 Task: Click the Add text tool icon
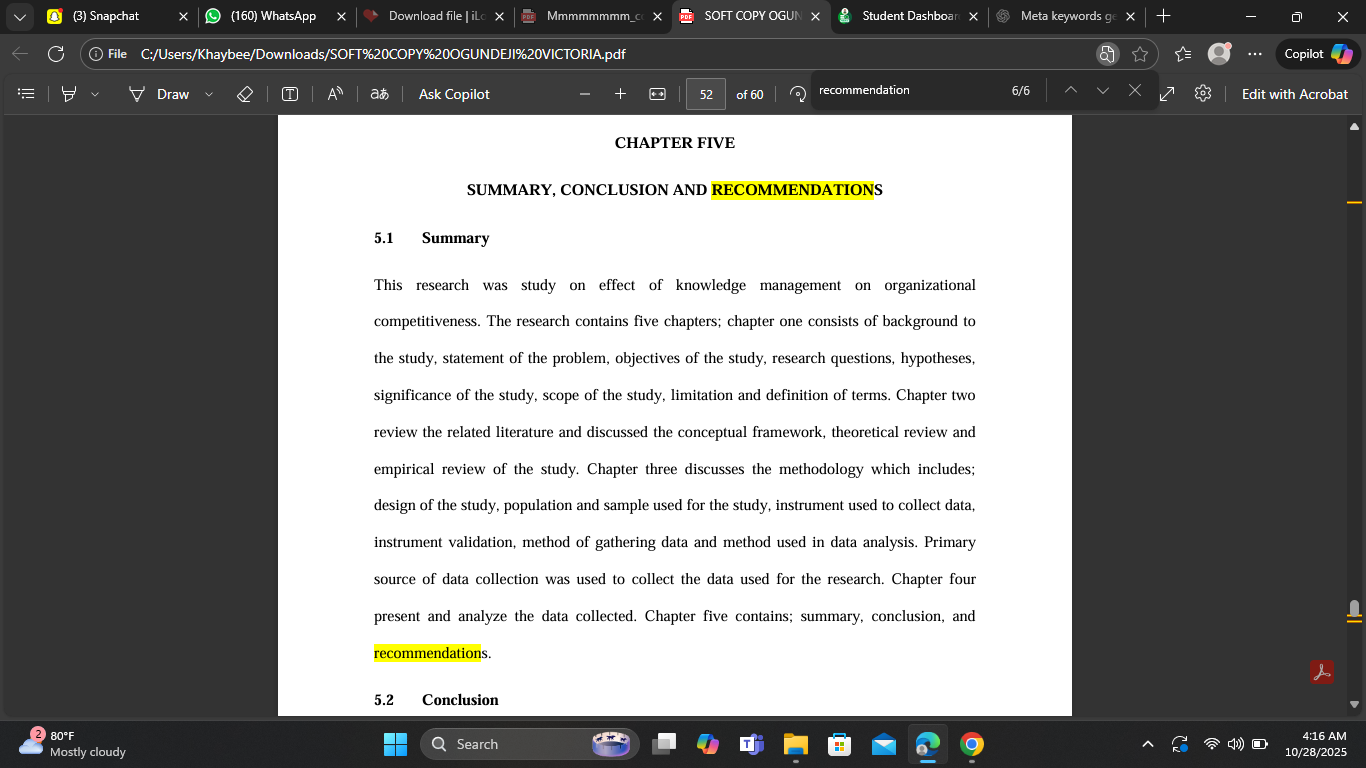pos(290,94)
